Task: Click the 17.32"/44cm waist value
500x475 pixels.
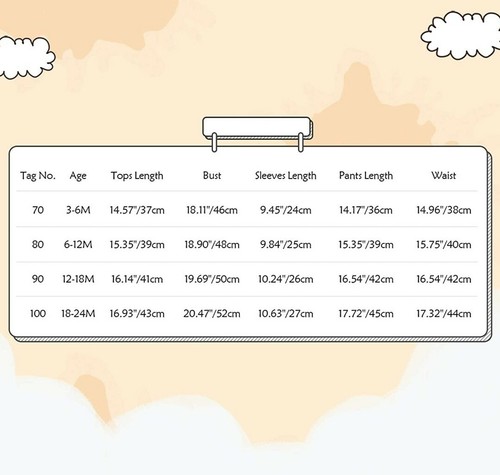Action: (x=444, y=313)
